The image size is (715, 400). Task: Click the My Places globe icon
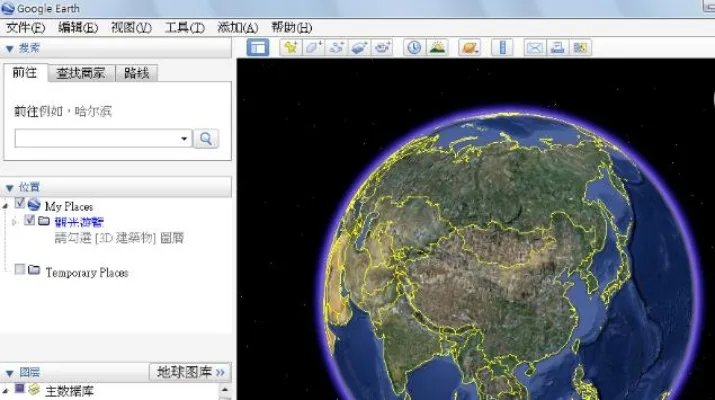(x=34, y=205)
